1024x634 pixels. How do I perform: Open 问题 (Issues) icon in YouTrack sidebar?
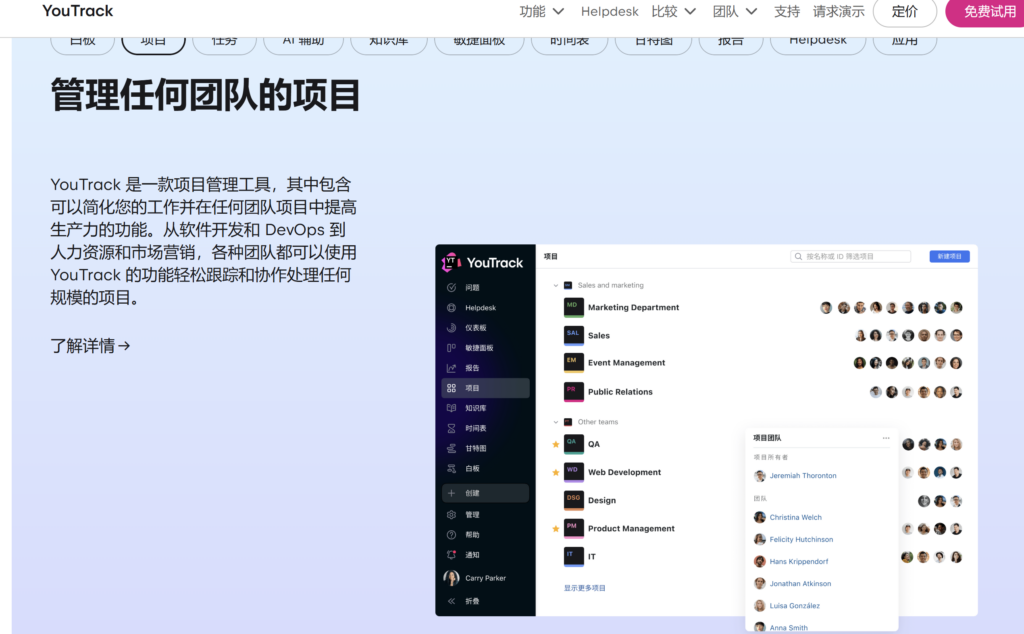[x=451, y=287]
